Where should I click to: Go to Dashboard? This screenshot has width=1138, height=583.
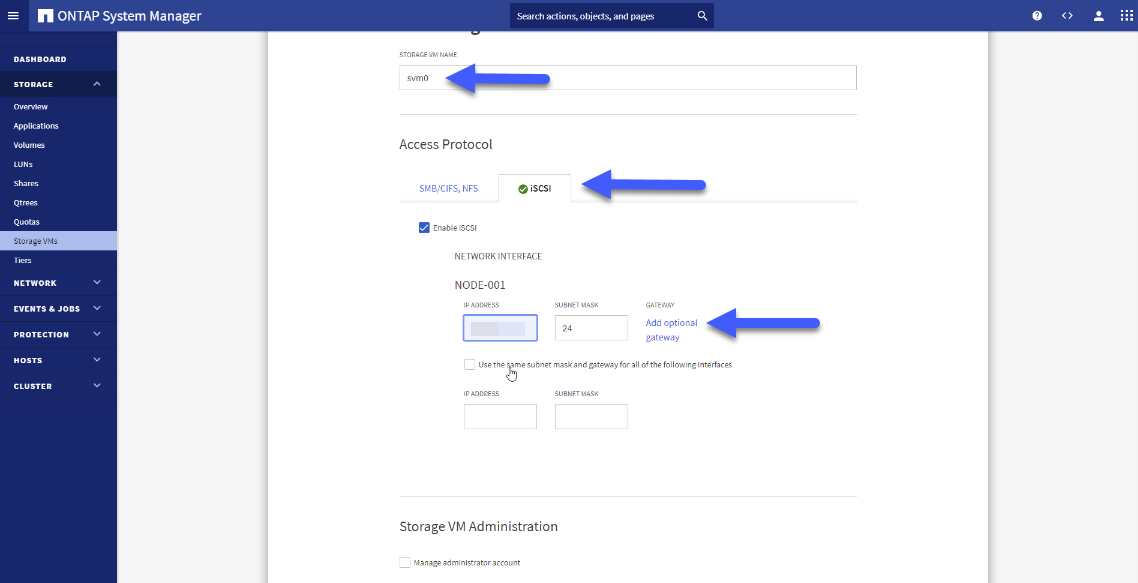click(40, 60)
